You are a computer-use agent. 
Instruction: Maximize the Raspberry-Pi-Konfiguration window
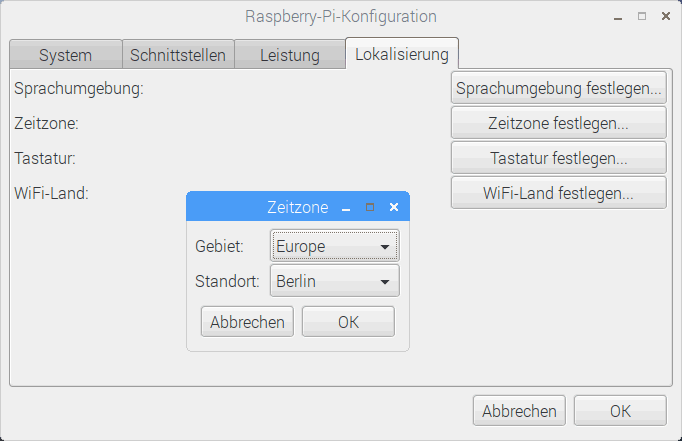coord(642,17)
